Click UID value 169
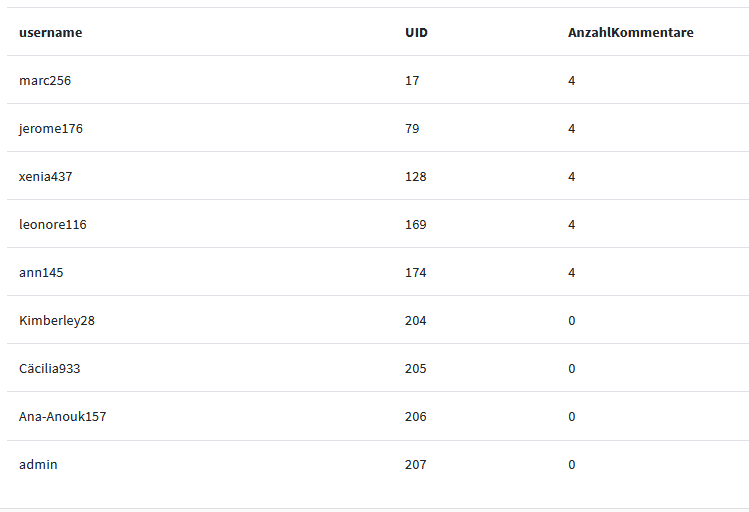Image resolution: width=749 pixels, height=512 pixels. [416, 224]
